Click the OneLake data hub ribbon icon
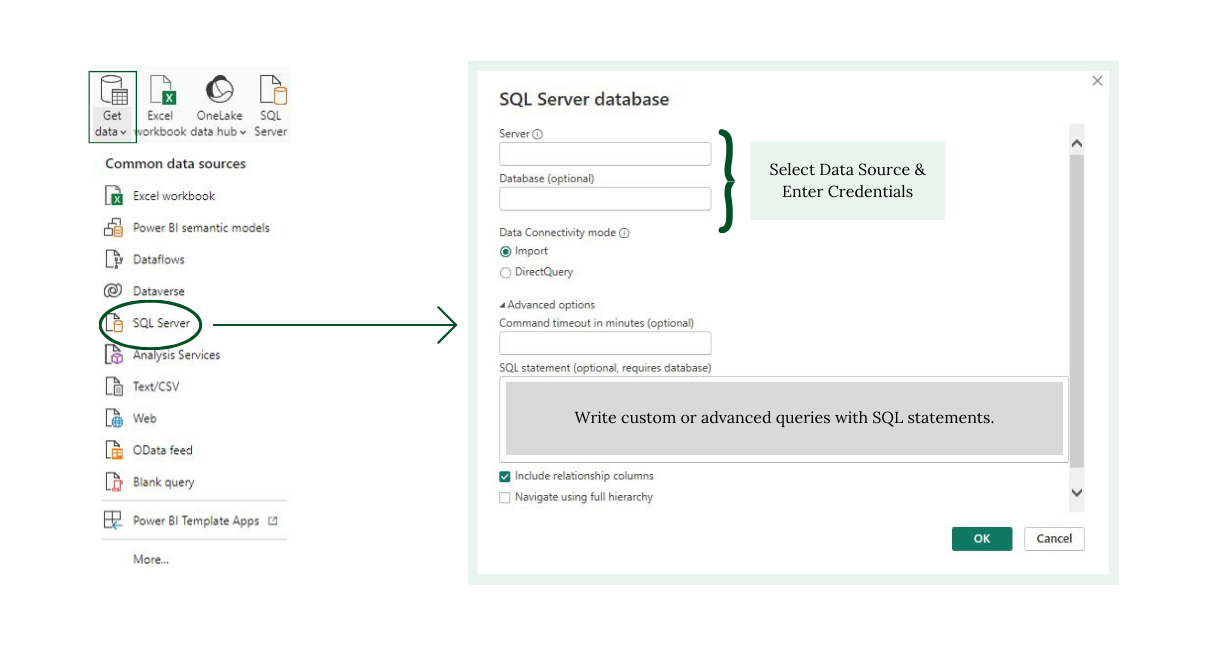 [219, 90]
